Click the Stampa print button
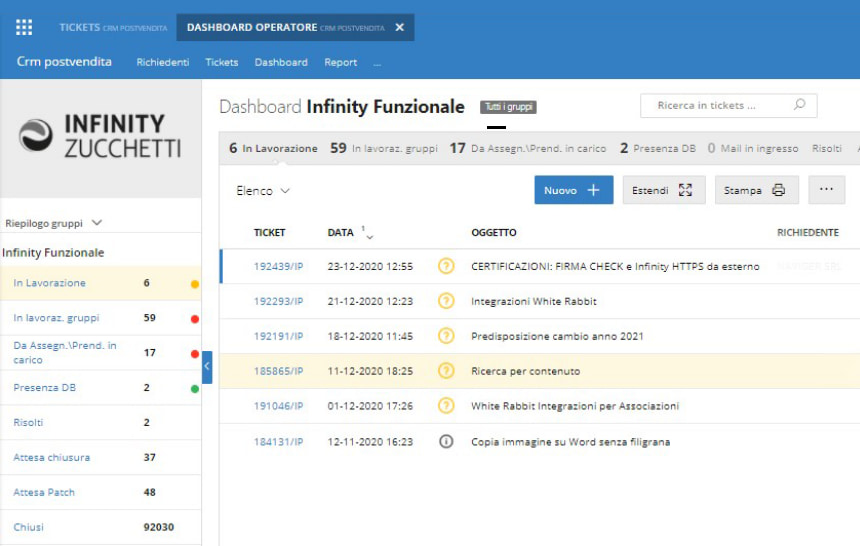The height and width of the screenshot is (546, 860). point(756,190)
